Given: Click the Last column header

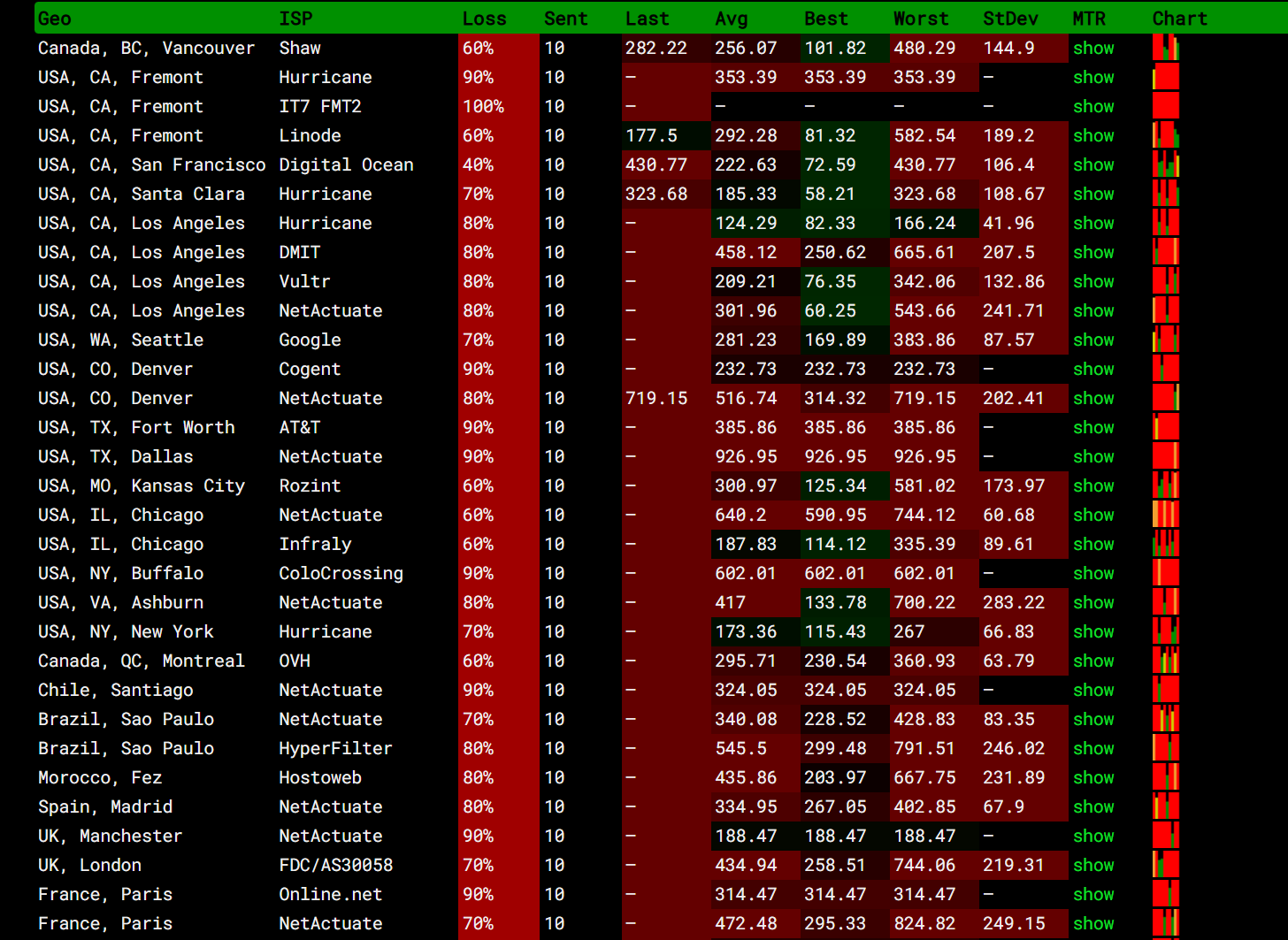Looking at the screenshot, I should (x=647, y=19).
